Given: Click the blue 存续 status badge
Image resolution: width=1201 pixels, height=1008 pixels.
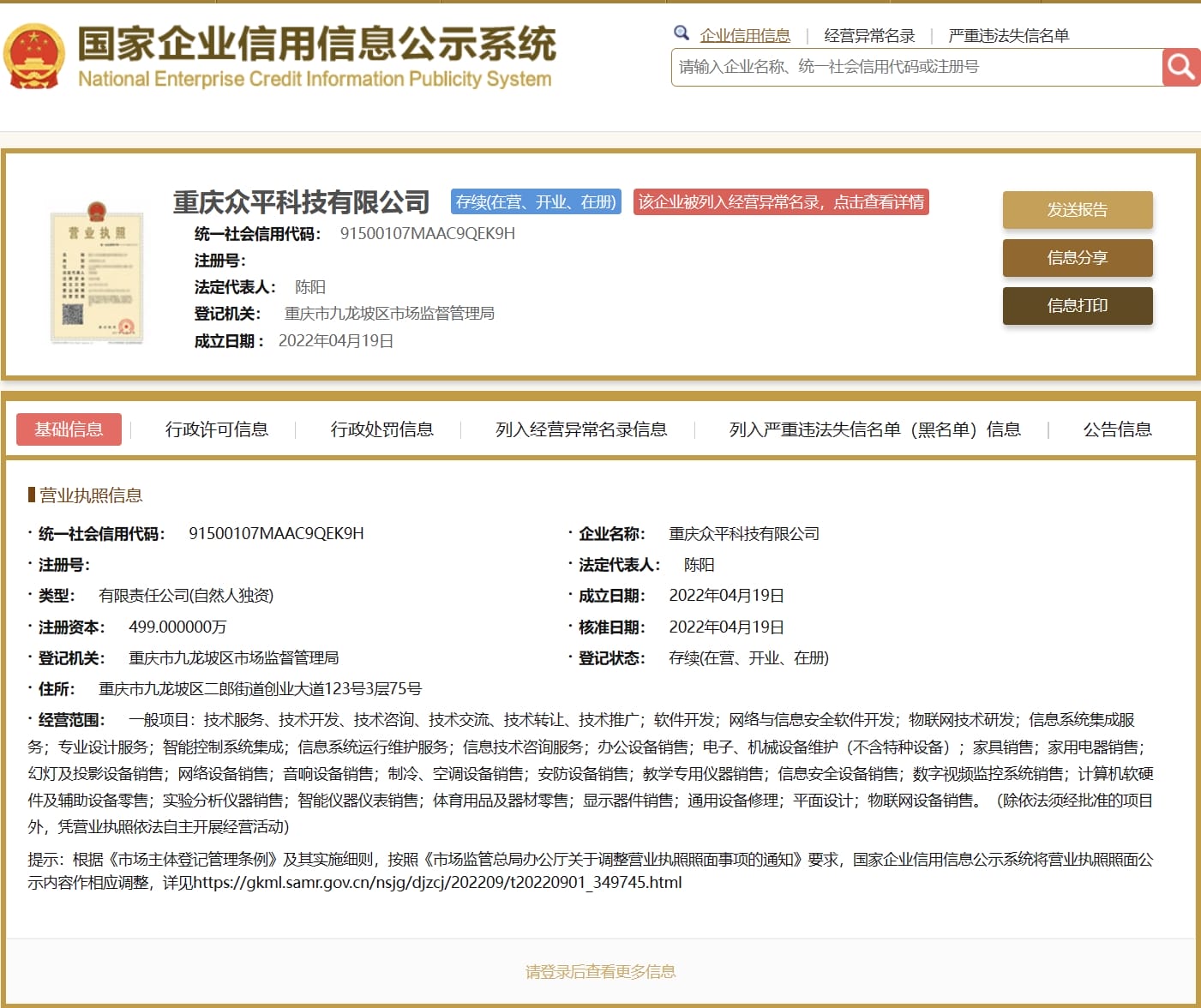Looking at the screenshot, I should 536,202.
